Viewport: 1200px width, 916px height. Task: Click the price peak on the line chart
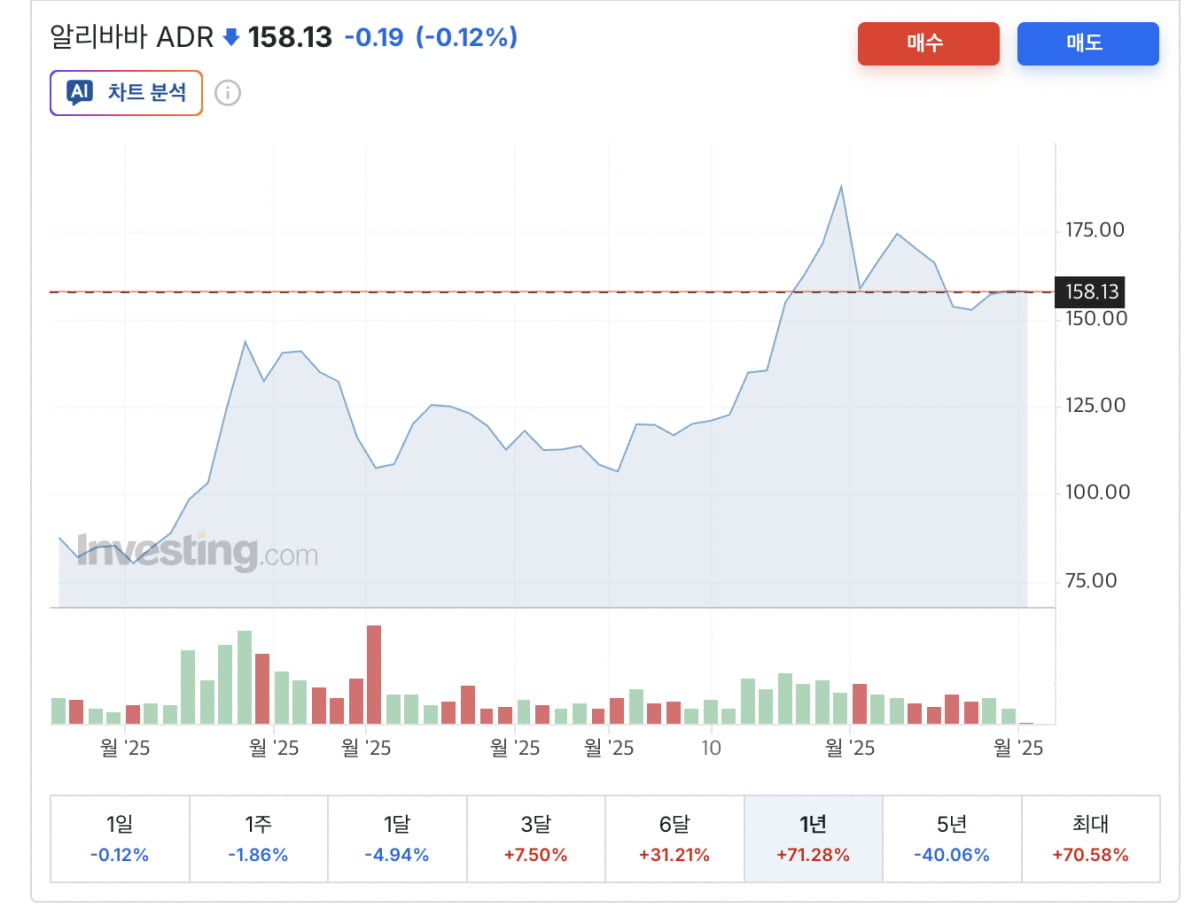[x=841, y=186]
